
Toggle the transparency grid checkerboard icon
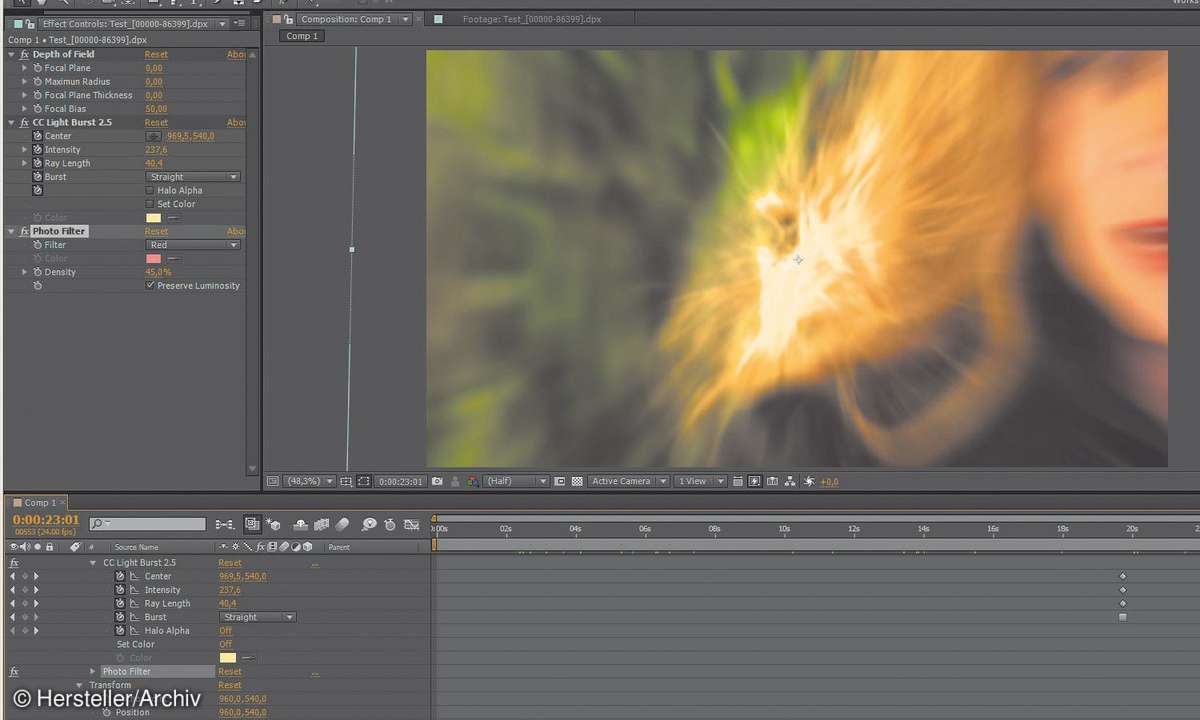pyautogui.click(x=576, y=481)
